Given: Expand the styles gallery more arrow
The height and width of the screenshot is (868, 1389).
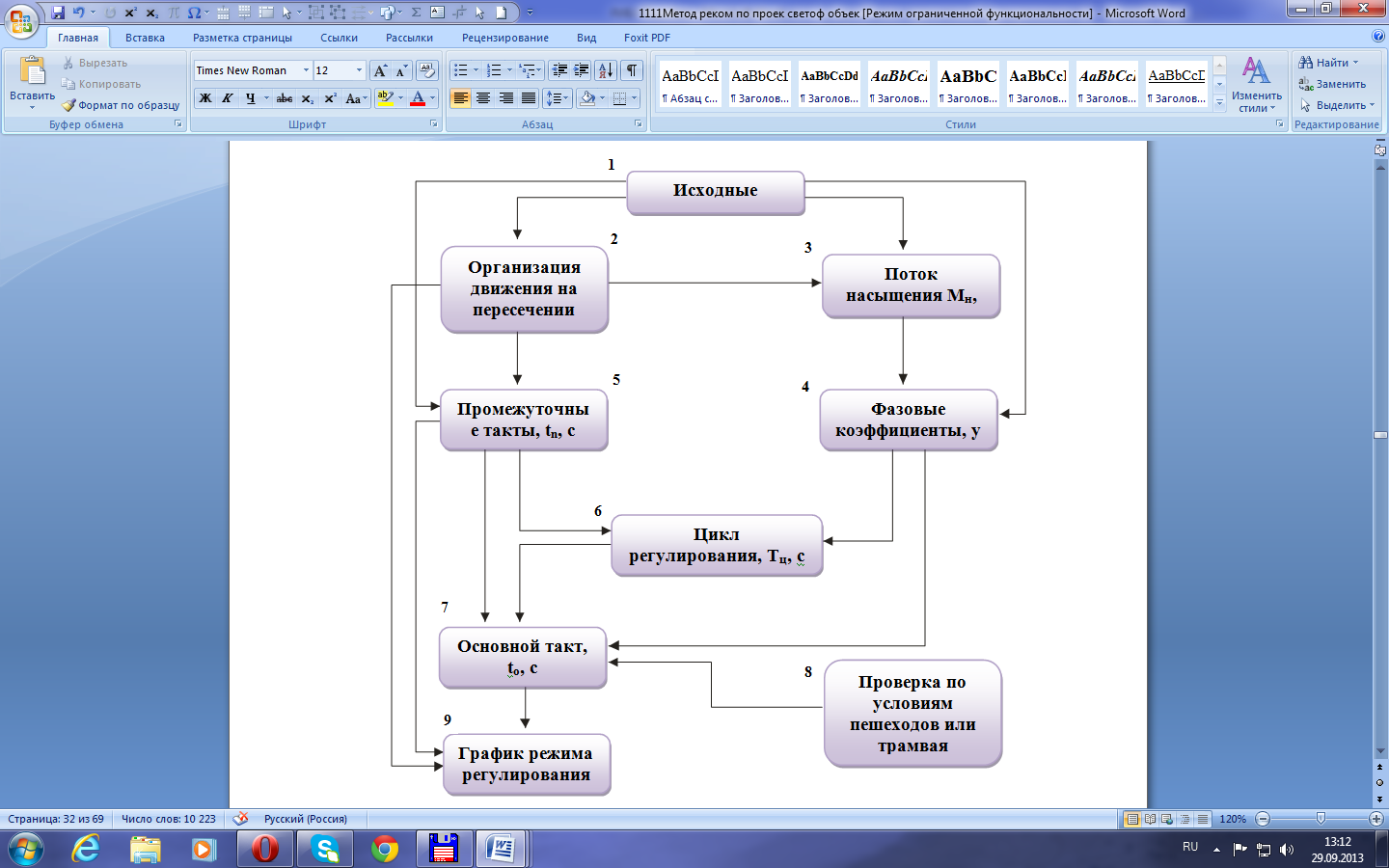Looking at the screenshot, I should coord(1219,101).
